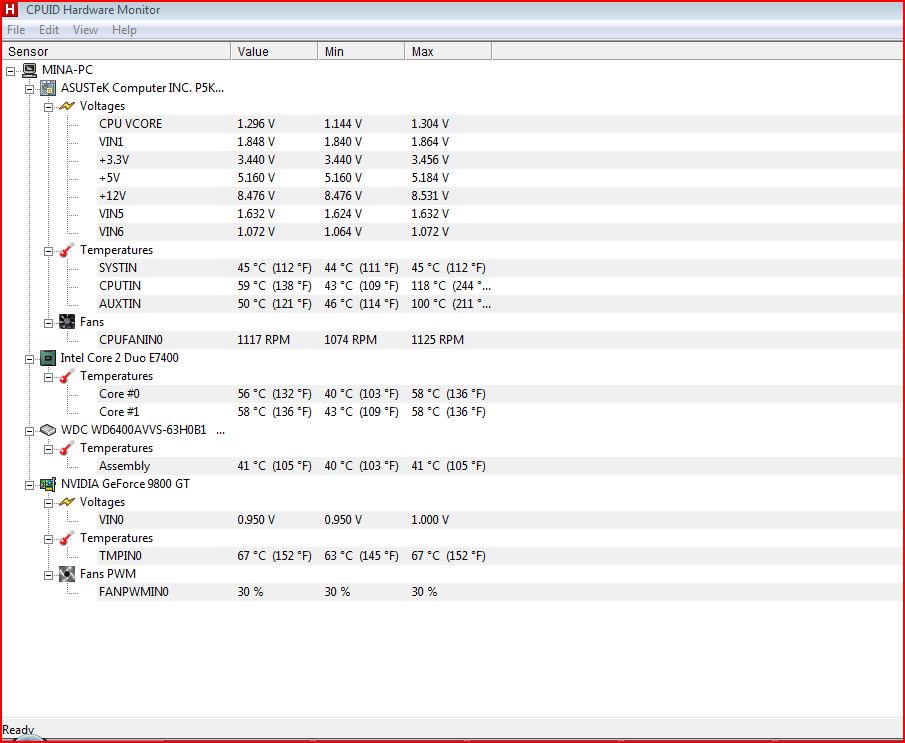Click the Intel Core 2 Duo processor icon
Viewport: 905px width, 743px height.
tap(48, 358)
